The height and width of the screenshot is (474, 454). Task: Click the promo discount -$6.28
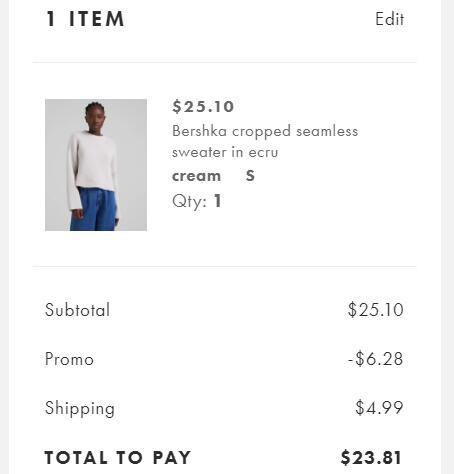[x=376, y=359]
